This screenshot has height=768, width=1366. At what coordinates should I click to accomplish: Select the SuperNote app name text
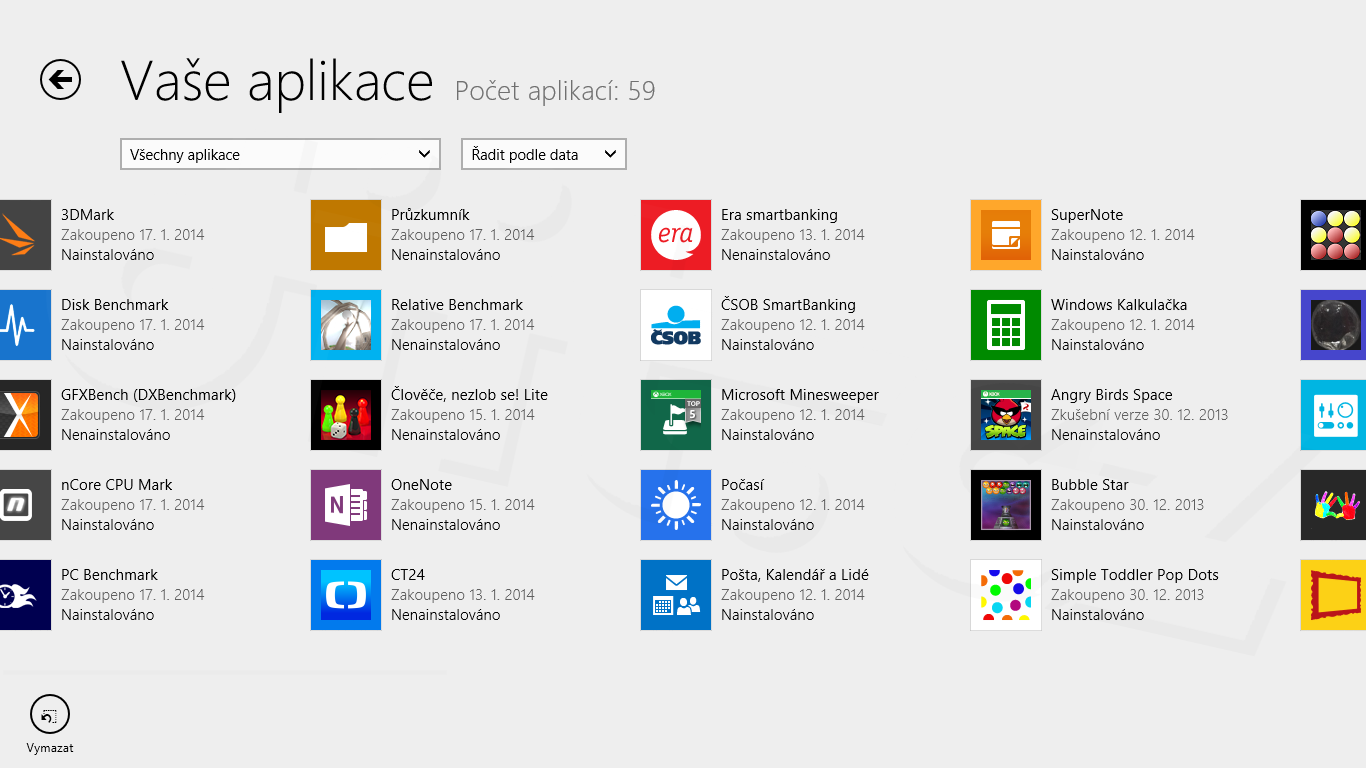point(1087,215)
